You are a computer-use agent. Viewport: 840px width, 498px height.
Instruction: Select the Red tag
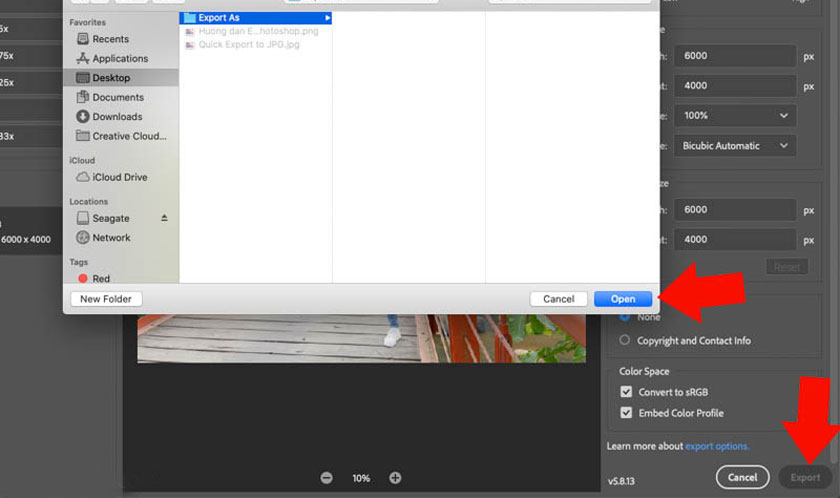94,278
